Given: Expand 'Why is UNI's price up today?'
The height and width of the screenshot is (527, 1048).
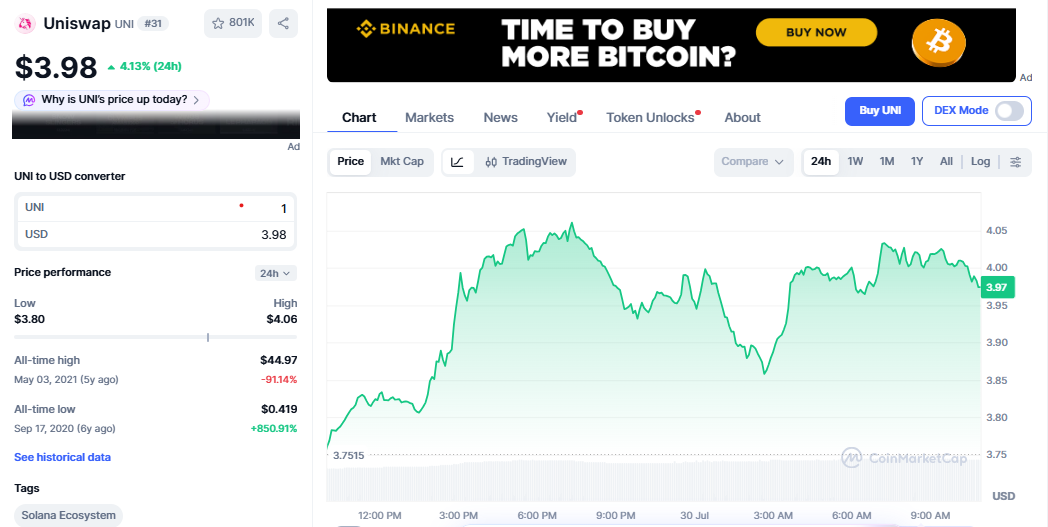Looking at the screenshot, I should coord(112,100).
